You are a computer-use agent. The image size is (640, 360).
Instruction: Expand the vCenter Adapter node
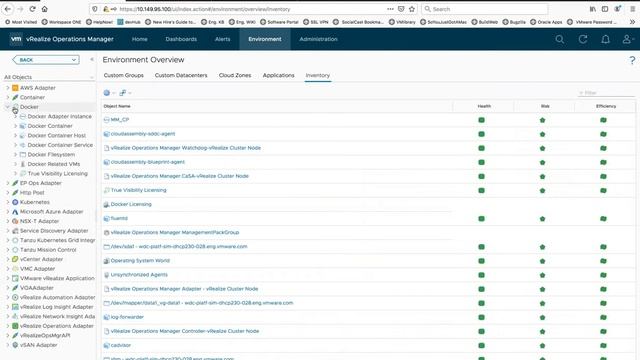[x=7, y=259]
